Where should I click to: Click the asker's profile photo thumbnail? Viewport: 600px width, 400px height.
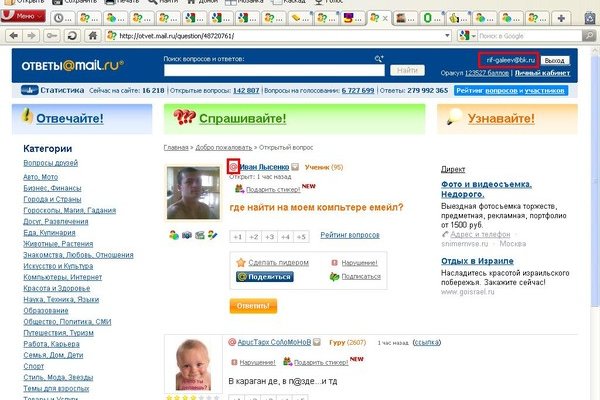click(x=193, y=194)
